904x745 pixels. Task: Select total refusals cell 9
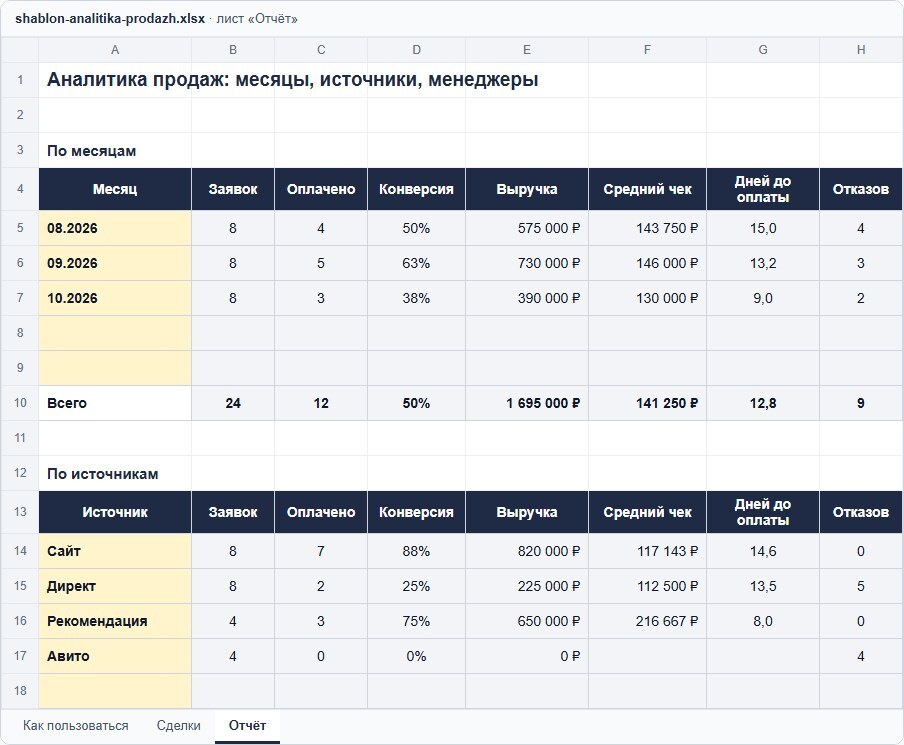860,403
